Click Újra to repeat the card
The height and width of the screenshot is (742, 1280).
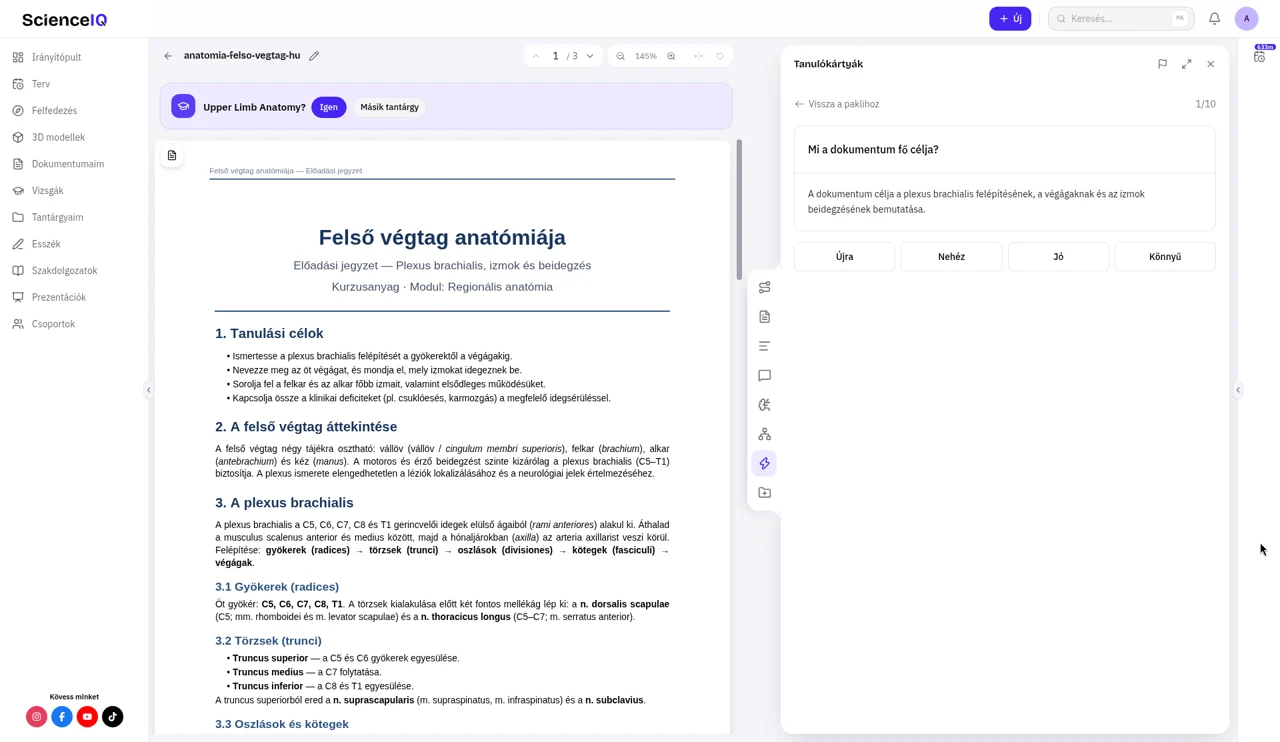[844, 257]
